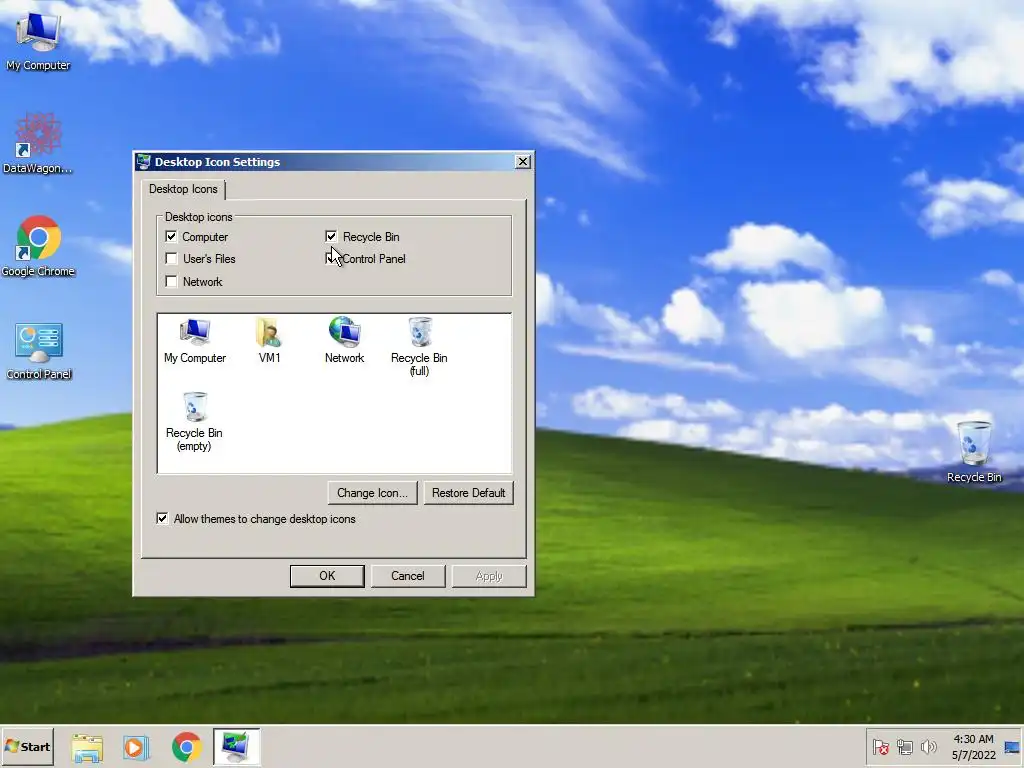Toggle Allow themes to change desktop icons
1024x768 pixels.
click(162, 519)
